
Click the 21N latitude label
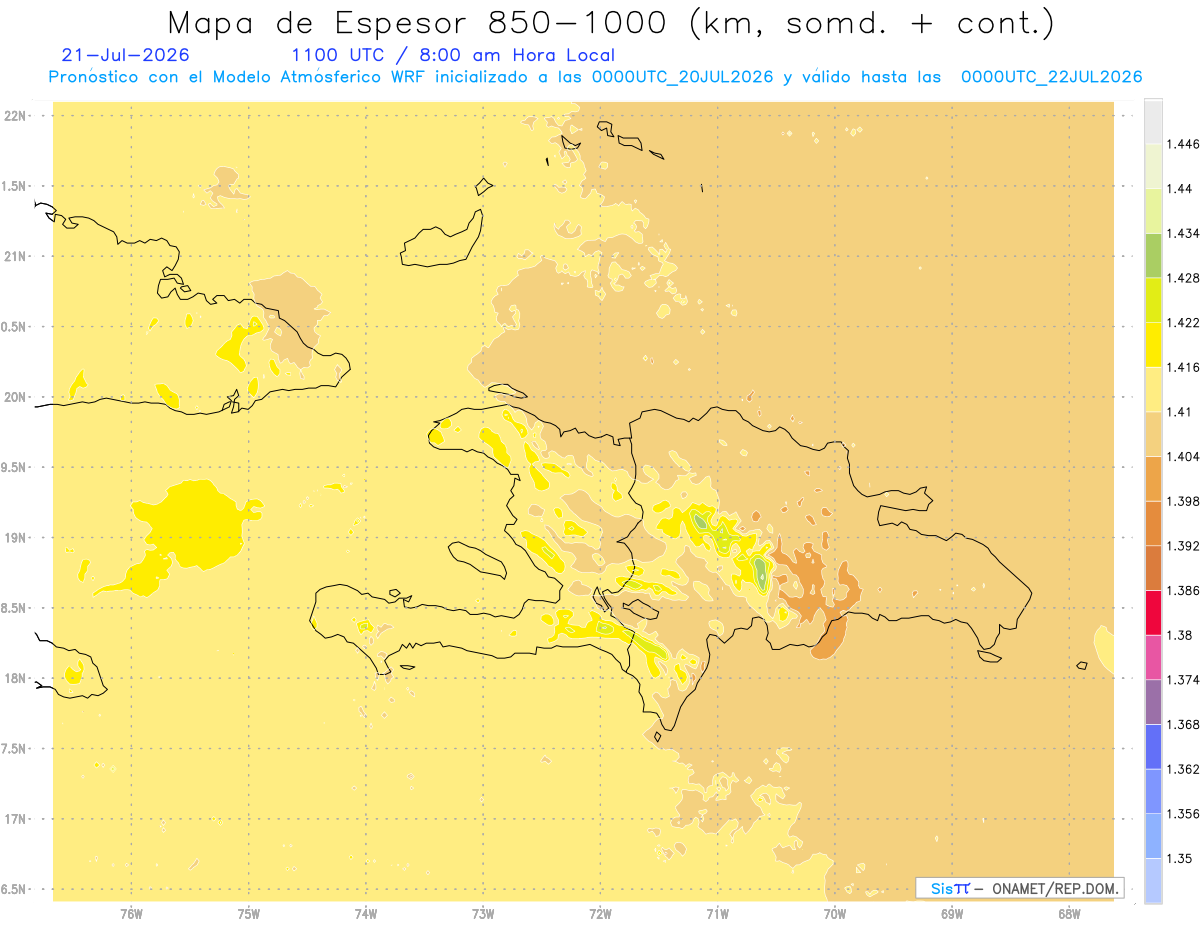pyautogui.click(x=16, y=257)
